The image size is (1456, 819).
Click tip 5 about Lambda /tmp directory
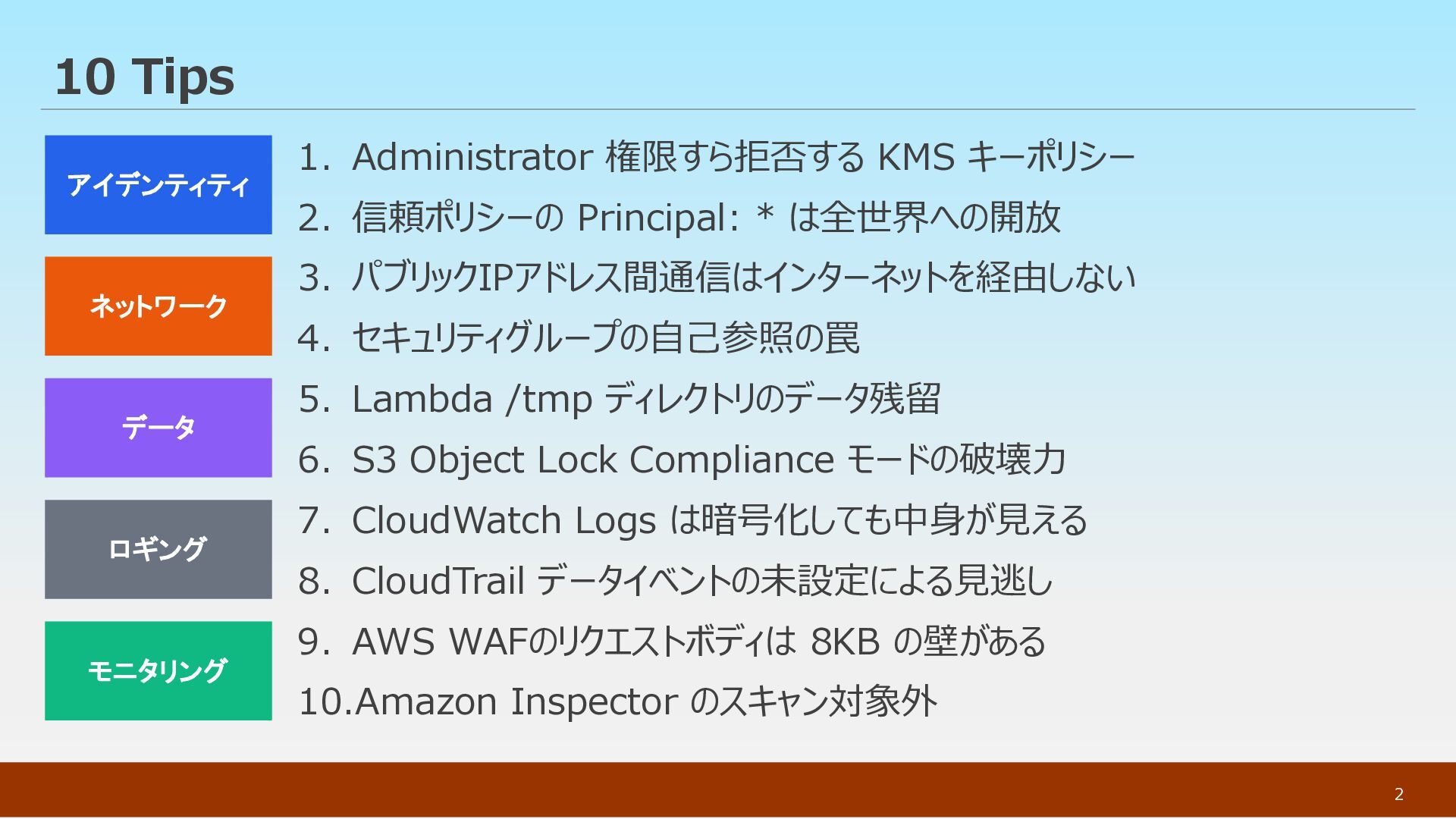pos(620,399)
